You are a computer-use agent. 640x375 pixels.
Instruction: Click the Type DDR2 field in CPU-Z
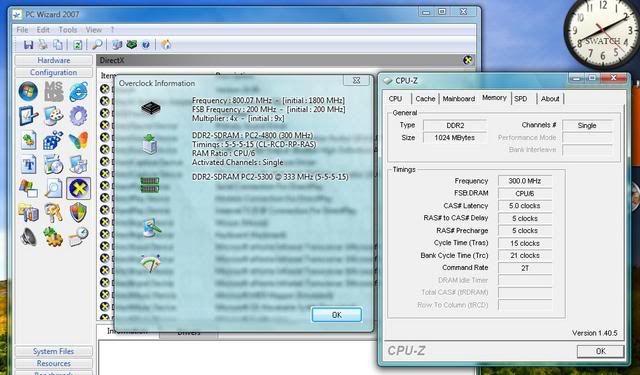click(455, 125)
